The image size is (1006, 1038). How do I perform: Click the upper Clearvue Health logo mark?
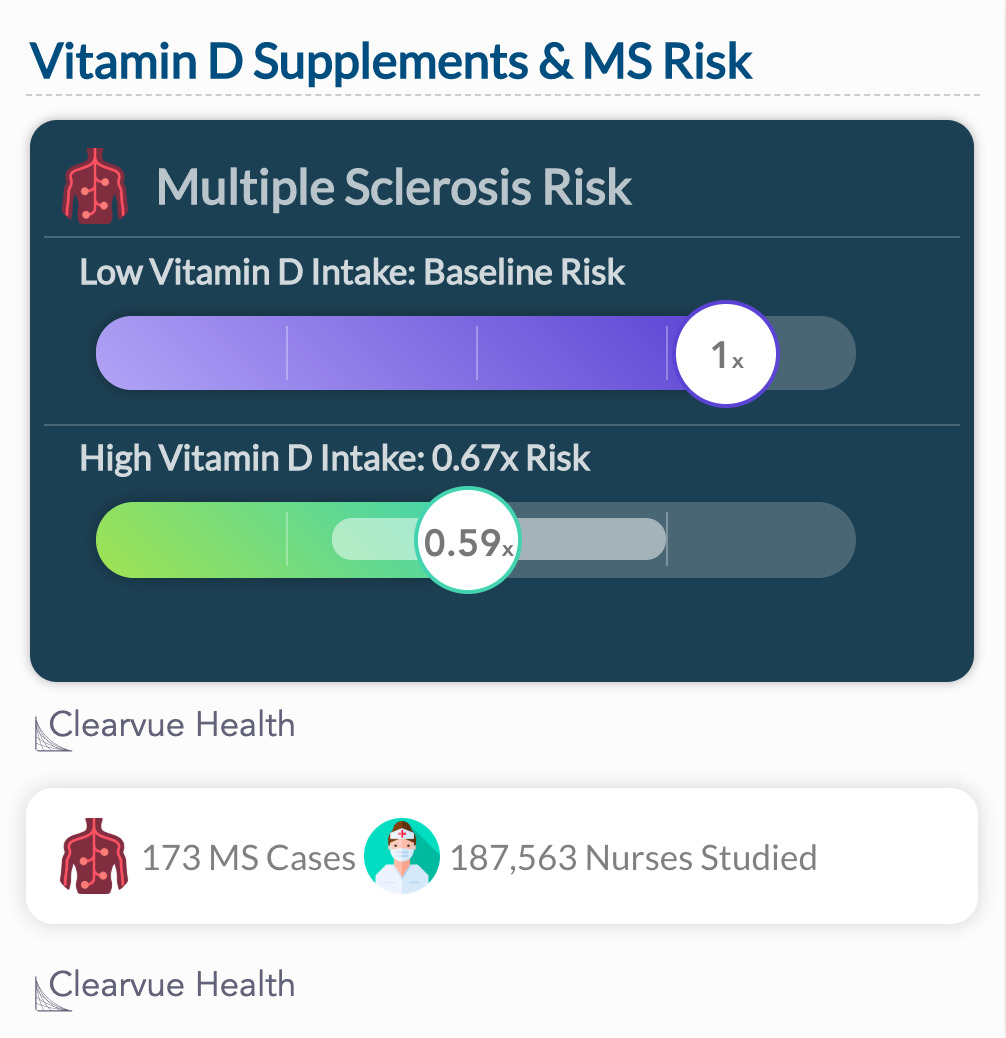tap(52, 733)
